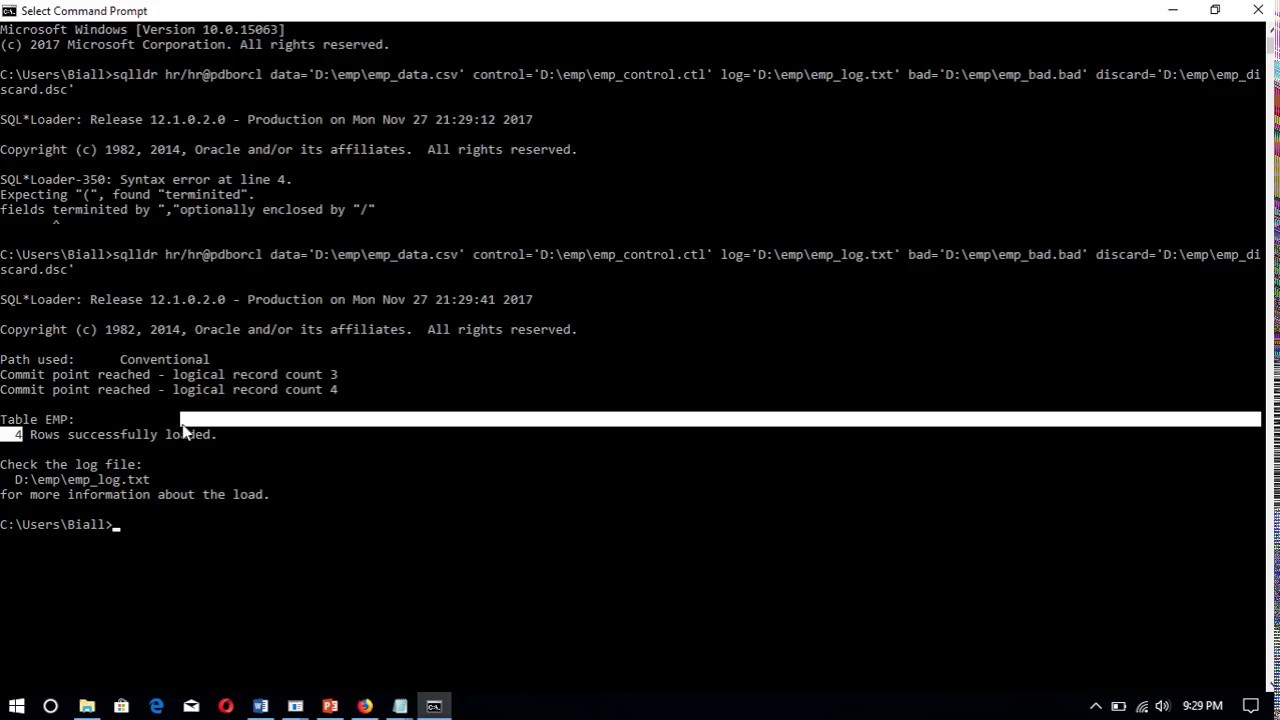This screenshot has width=1280, height=720.
Task: Click 'Expecting "(", found "terminited"' line
Action: point(127,194)
